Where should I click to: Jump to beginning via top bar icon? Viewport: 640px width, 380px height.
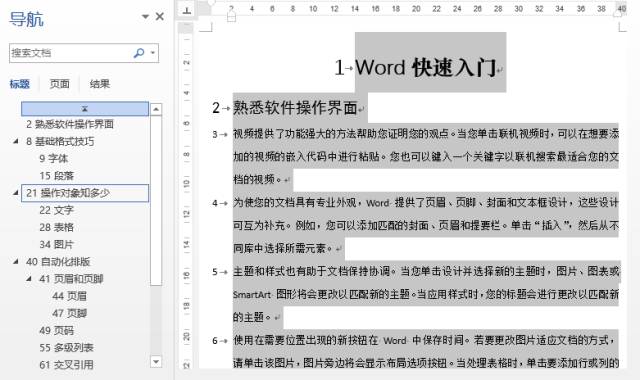pyautogui.click(x=85, y=109)
